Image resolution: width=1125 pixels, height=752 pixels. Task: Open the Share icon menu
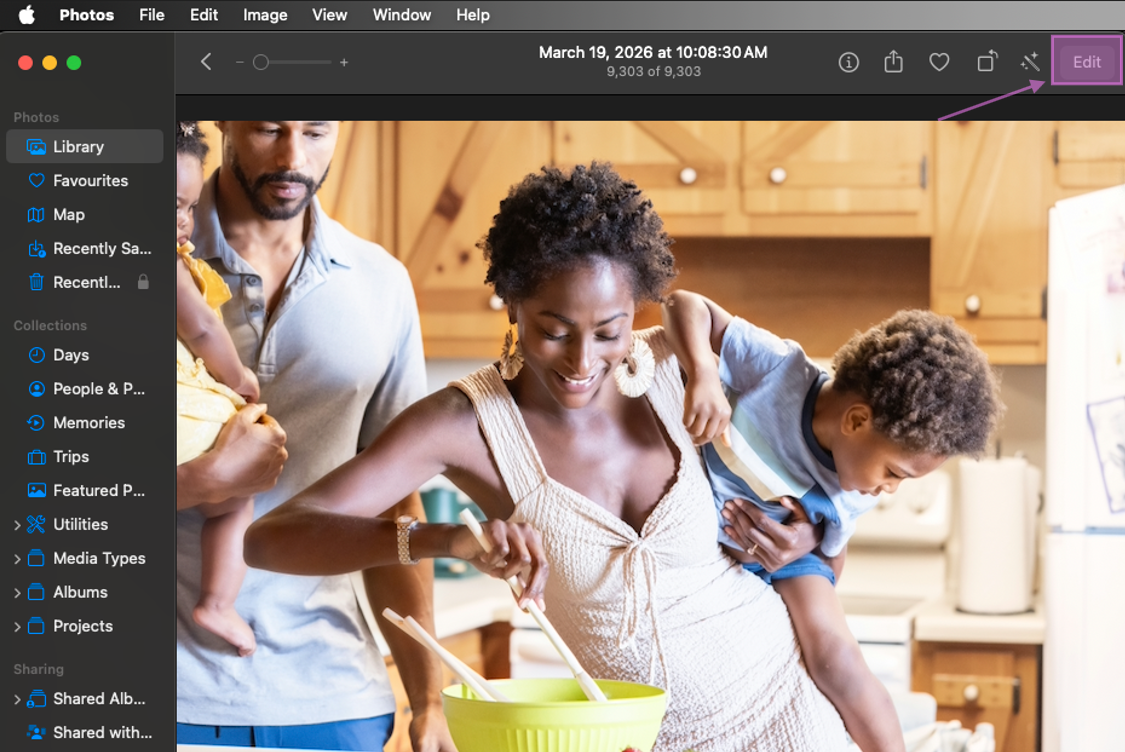click(x=893, y=62)
